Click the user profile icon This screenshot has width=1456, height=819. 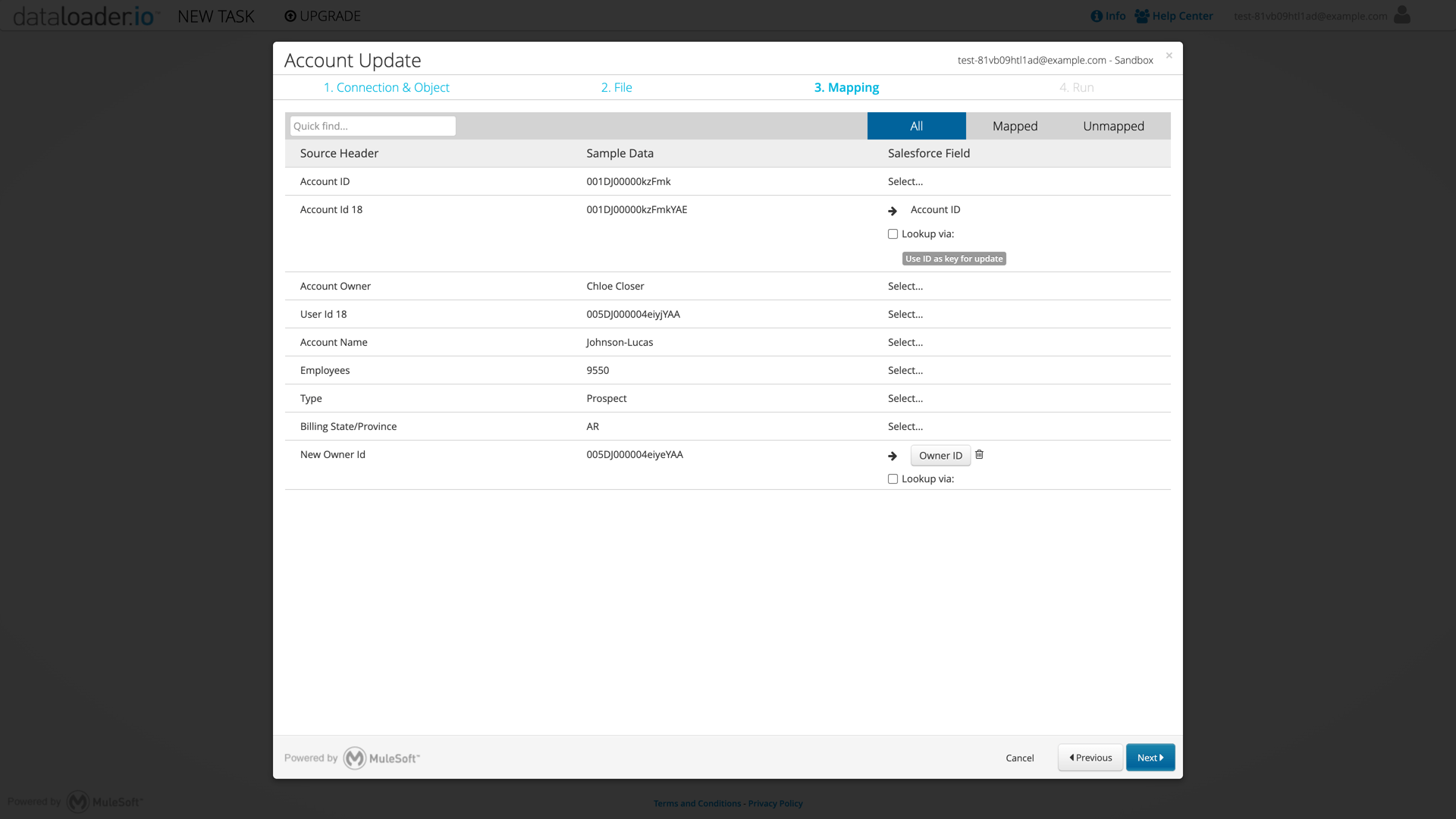[x=1402, y=15]
